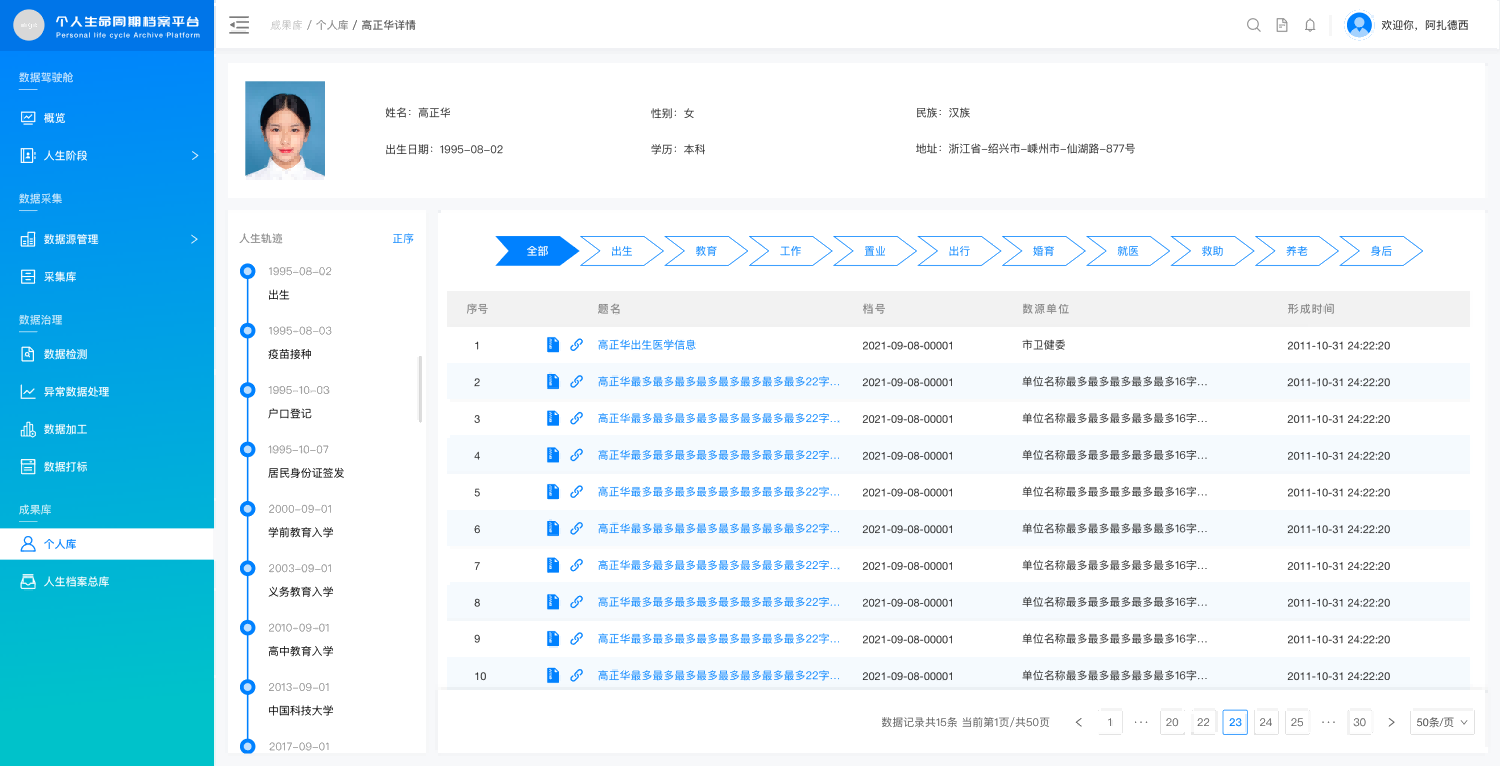The width and height of the screenshot is (1500, 766).
Task: Open the file icon in row 4
Action: [x=553, y=455]
